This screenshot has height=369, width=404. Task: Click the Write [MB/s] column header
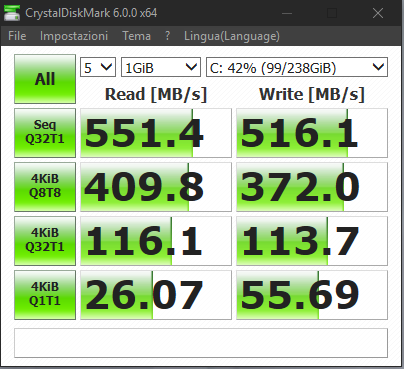pyautogui.click(x=312, y=94)
